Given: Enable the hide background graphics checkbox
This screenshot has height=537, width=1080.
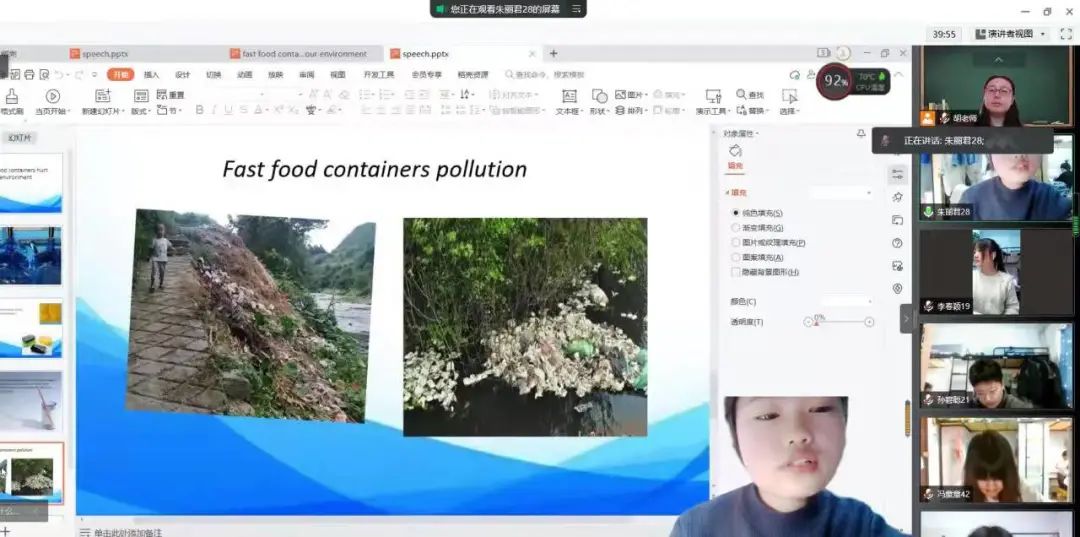Looking at the screenshot, I should coord(736,272).
